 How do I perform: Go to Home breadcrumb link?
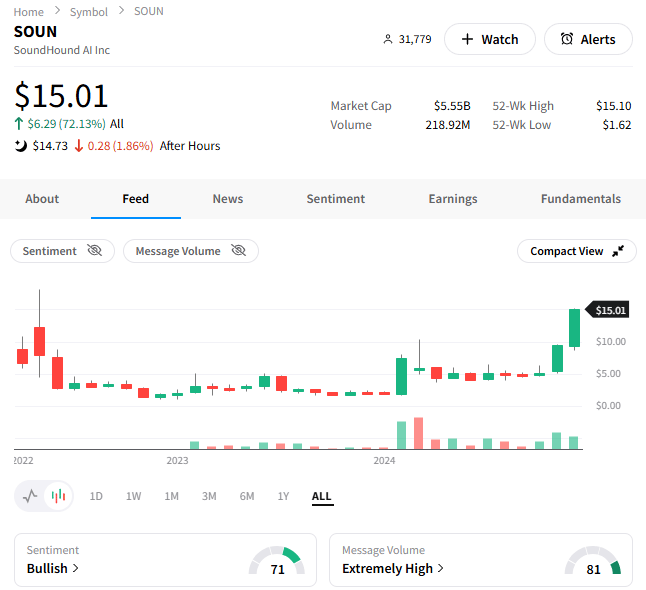[28, 12]
